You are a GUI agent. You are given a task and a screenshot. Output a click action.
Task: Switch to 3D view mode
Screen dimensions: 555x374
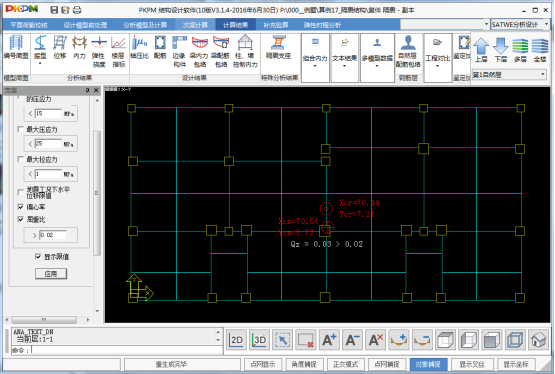[x=259, y=340]
